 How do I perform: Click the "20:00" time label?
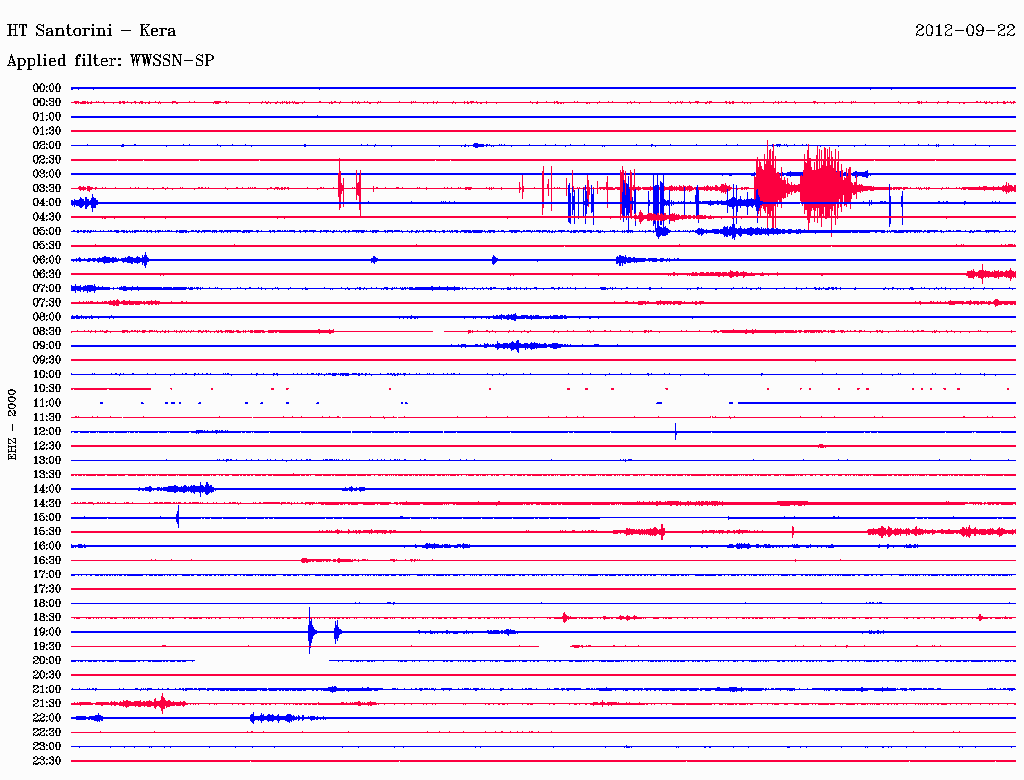pyautogui.click(x=47, y=661)
